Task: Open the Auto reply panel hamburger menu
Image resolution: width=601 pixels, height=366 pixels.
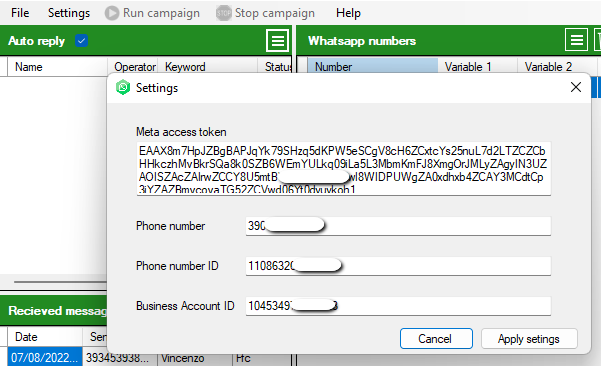Action: (x=278, y=40)
